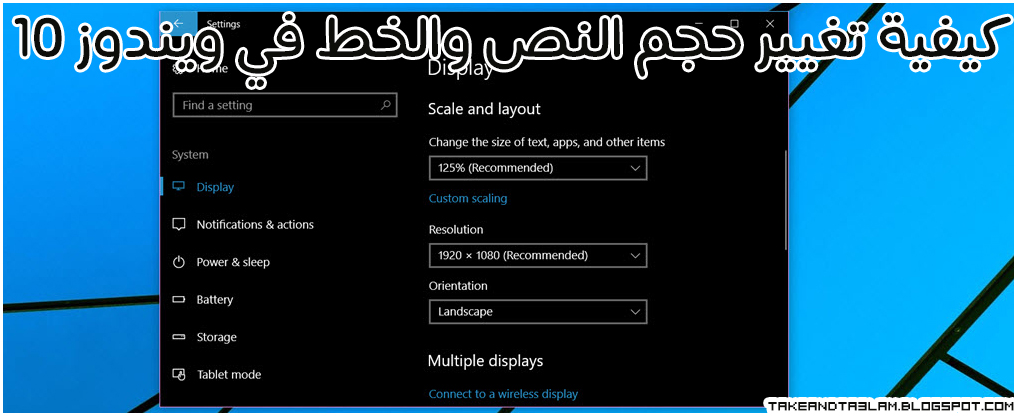The height and width of the screenshot is (416, 1017).
Task: Select Storage in the System list
Action: (217, 337)
